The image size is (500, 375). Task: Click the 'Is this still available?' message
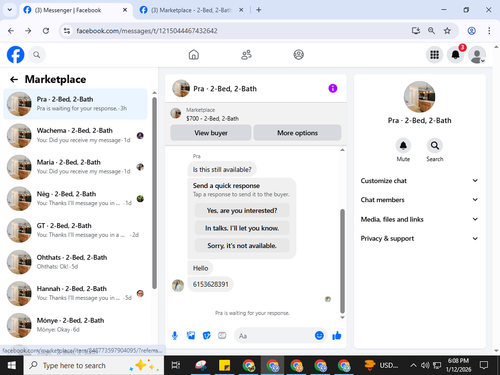(x=222, y=169)
